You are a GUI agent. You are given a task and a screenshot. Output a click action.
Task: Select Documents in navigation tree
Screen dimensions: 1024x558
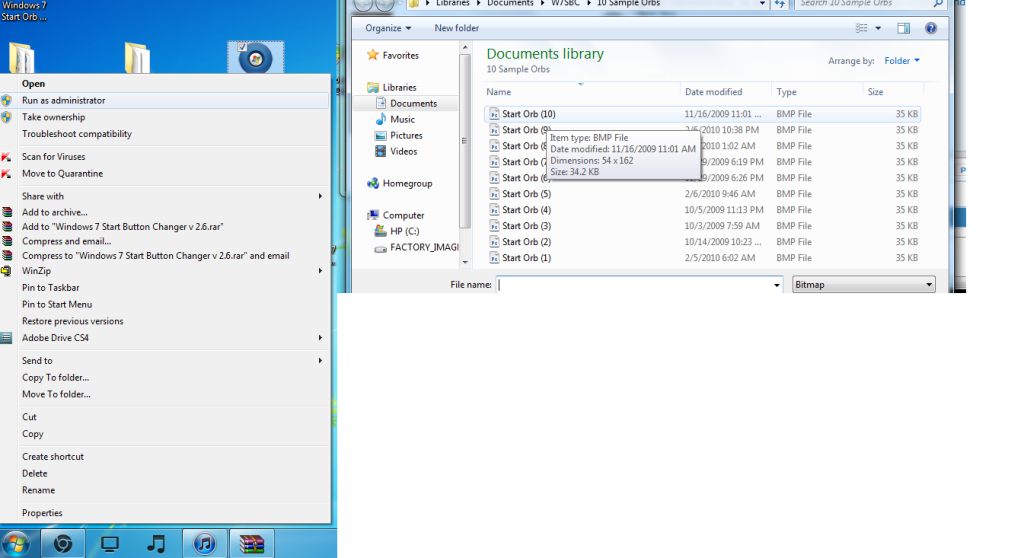(x=413, y=103)
